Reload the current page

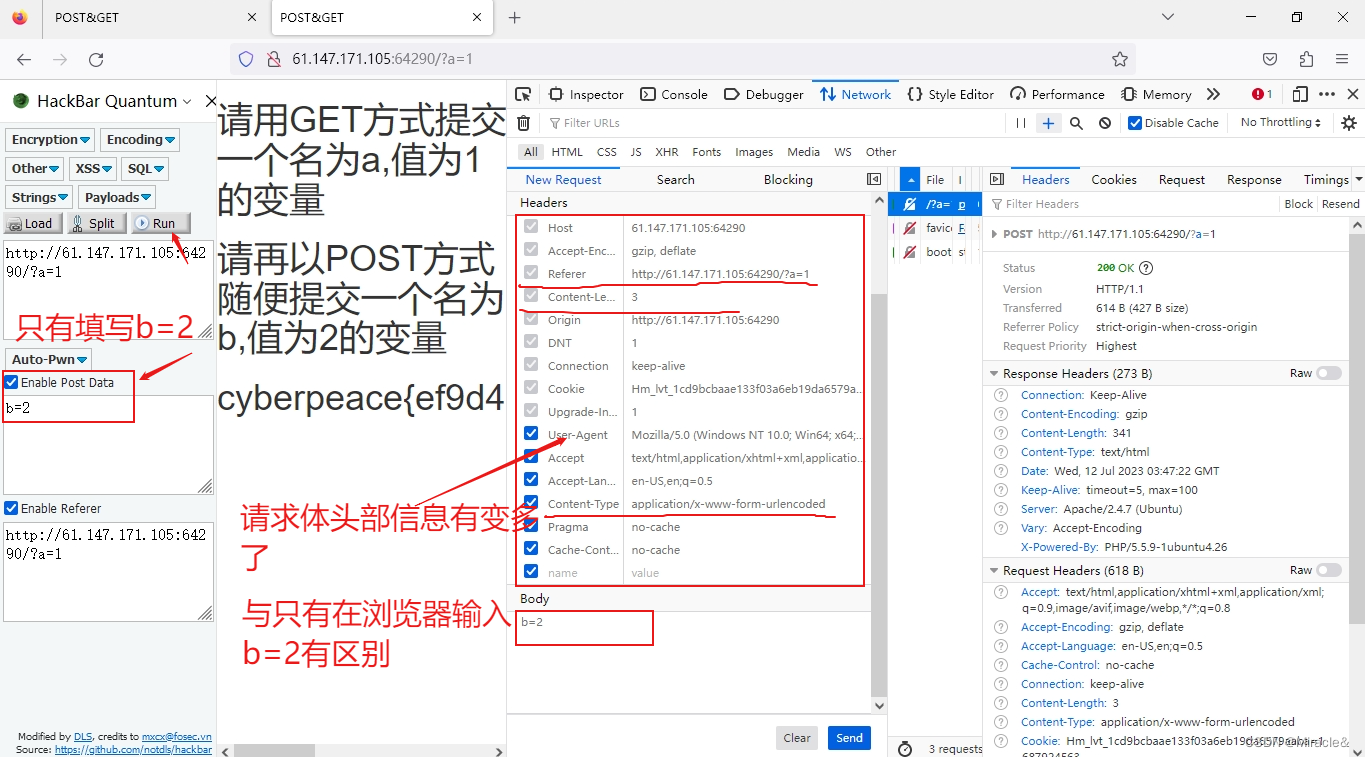pyautogui.click(x=96, y=59)
